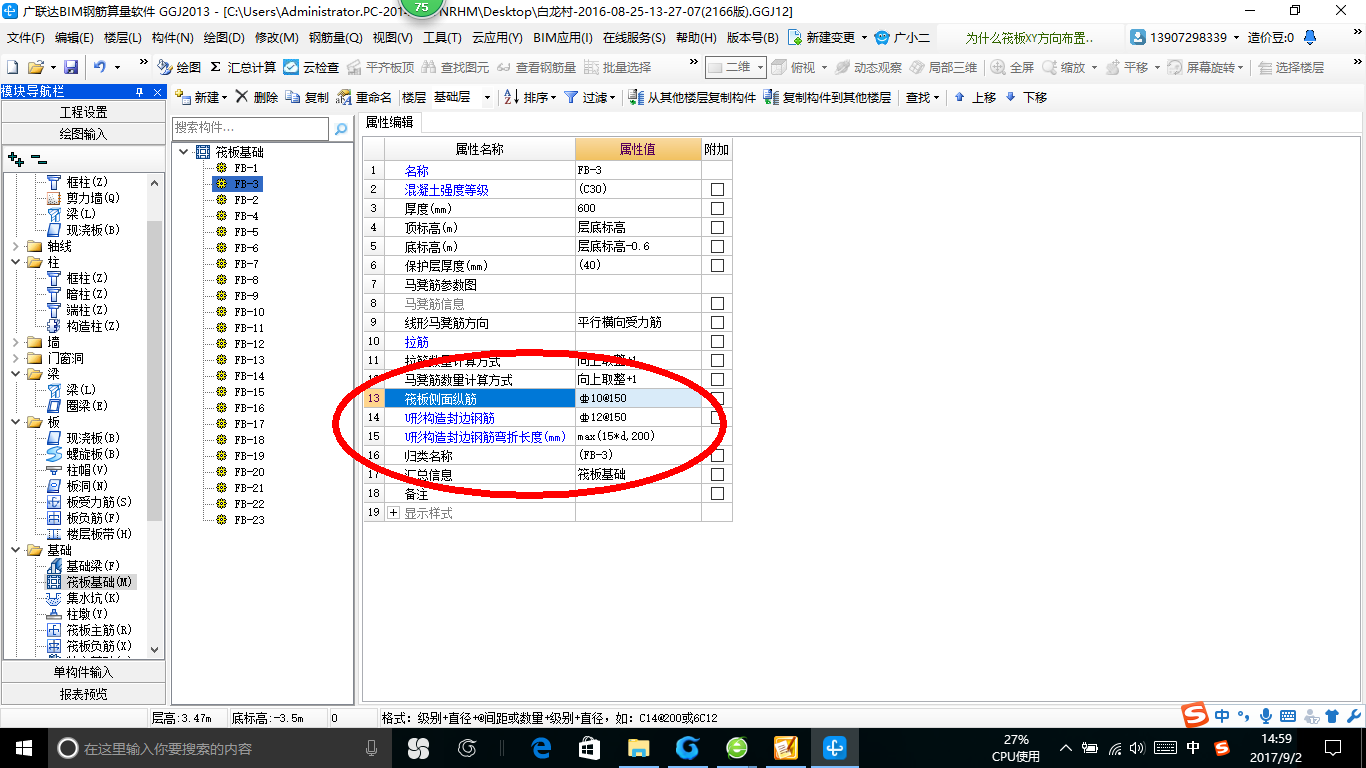The width and height of the screenshot is (1366, 768).
Task: Click the 广小二 assistant button
Action: [902, 38]
